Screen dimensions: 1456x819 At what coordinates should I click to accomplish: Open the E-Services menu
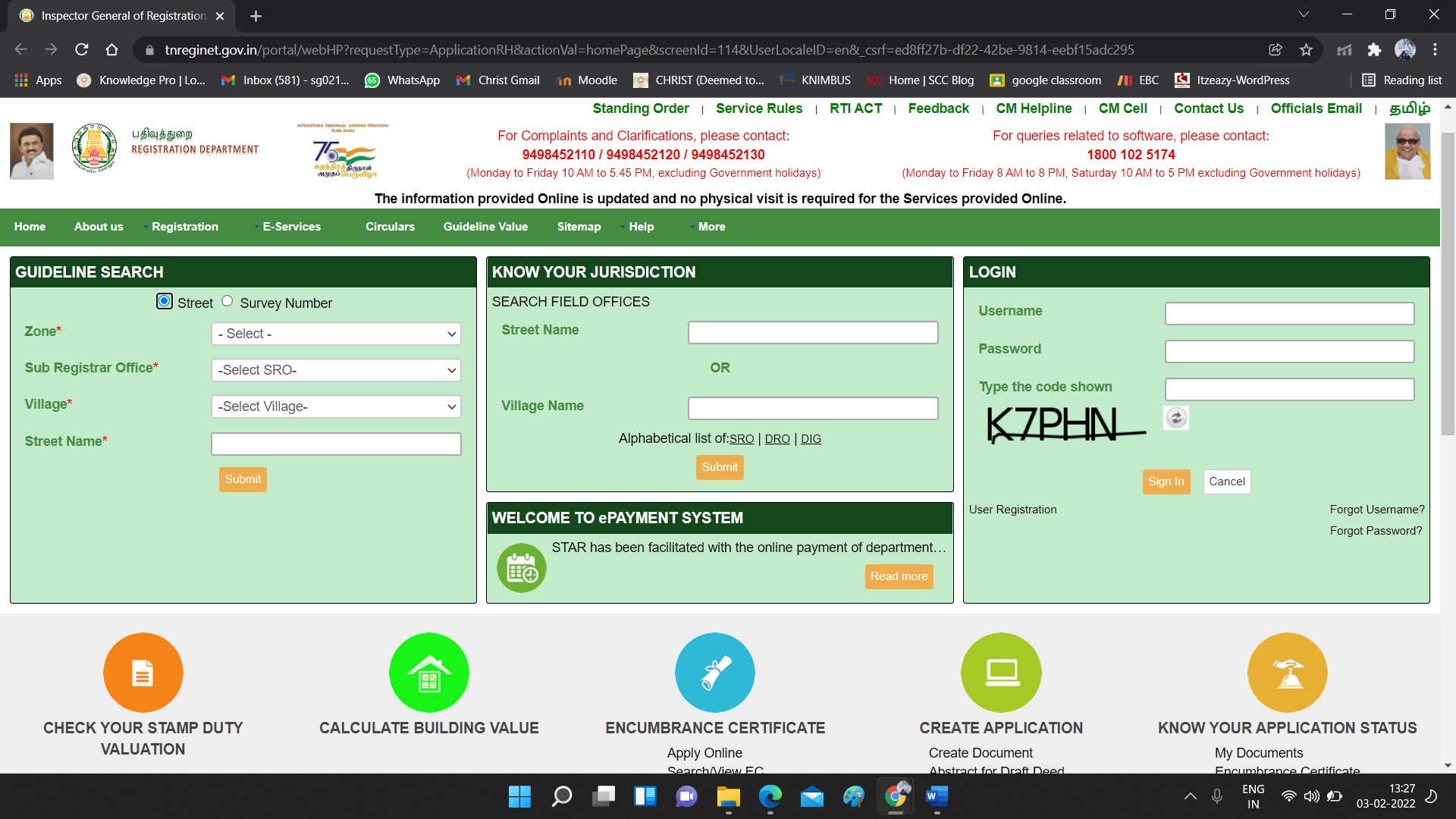291,227
